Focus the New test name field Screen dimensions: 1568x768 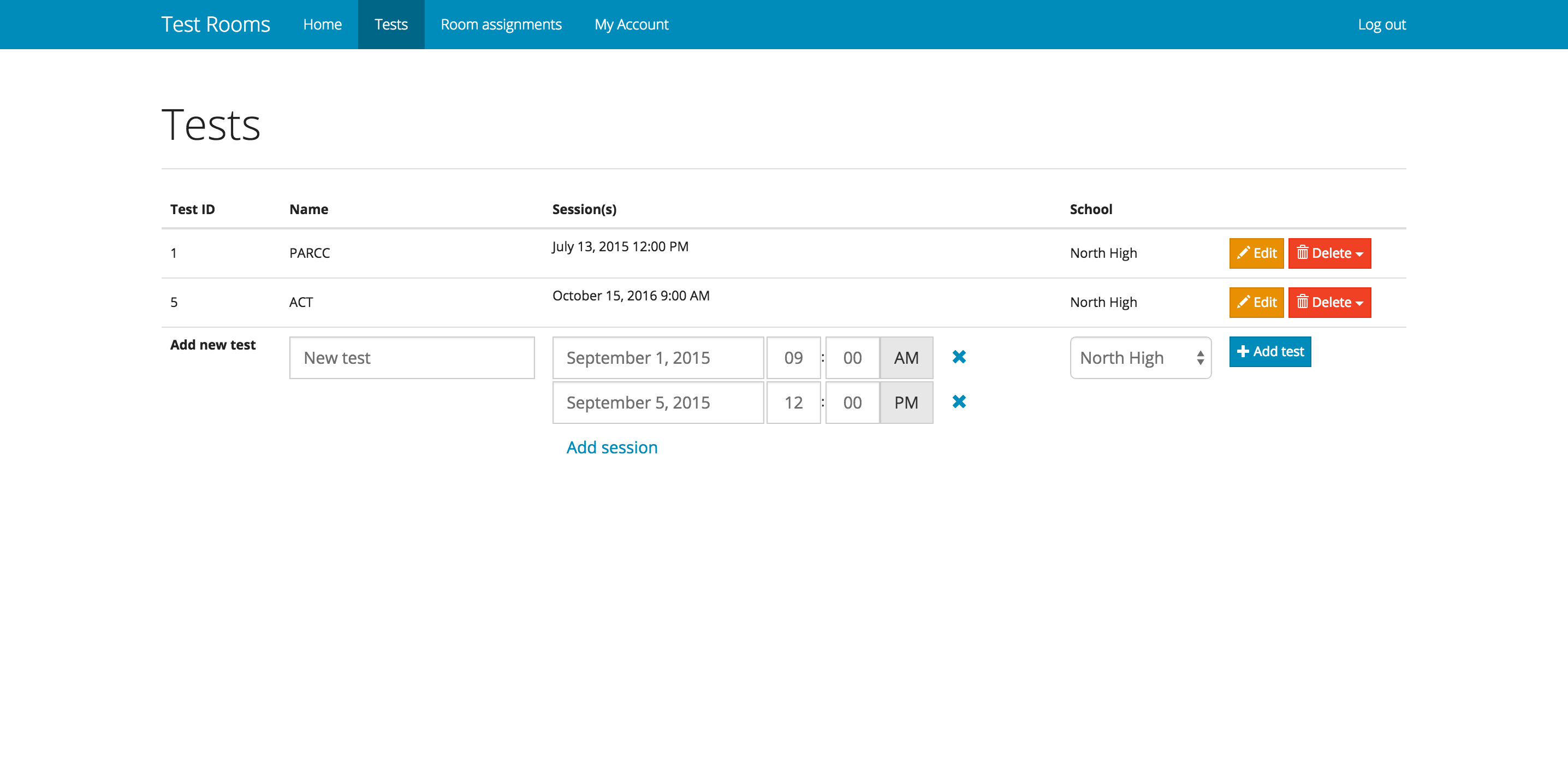point(412,358)
